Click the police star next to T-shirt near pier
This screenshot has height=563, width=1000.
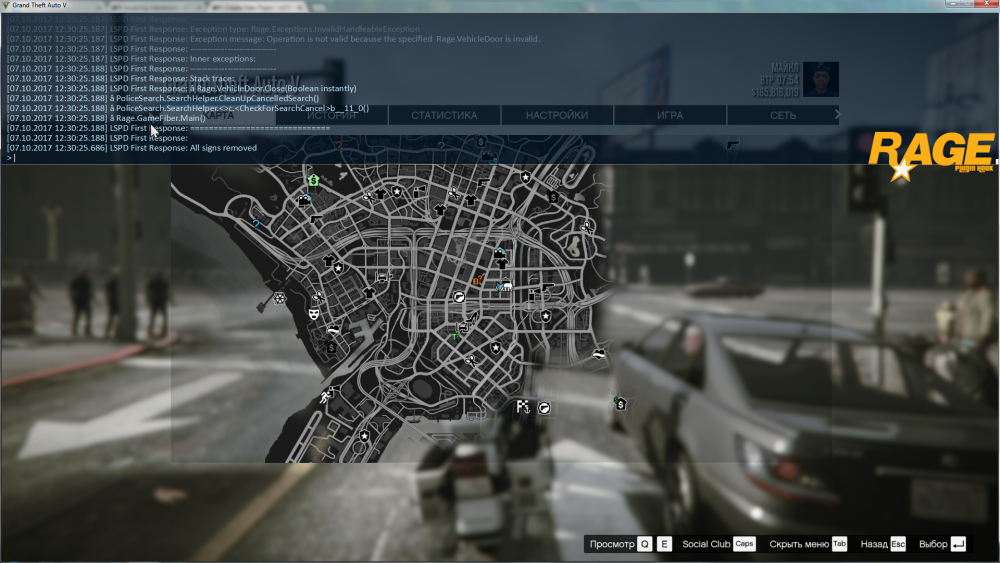339,268
